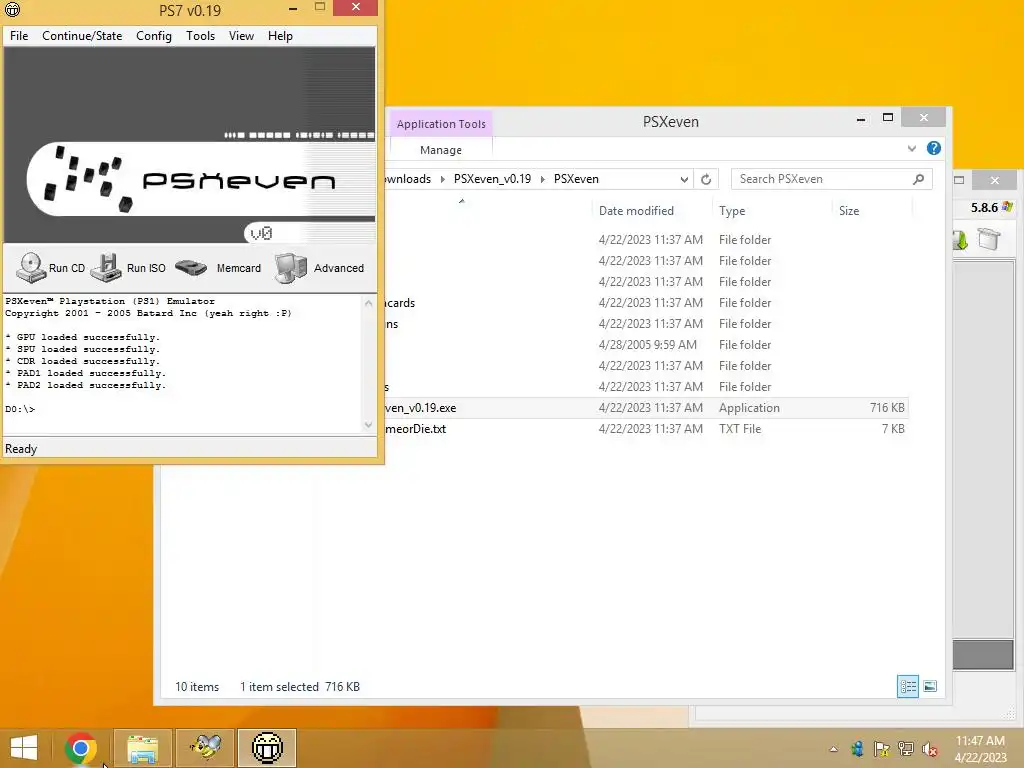Viewport: 1024px width, 768px height.
Task: Expand the Explorer ribbon chevron
Action: tap(912, 148)
